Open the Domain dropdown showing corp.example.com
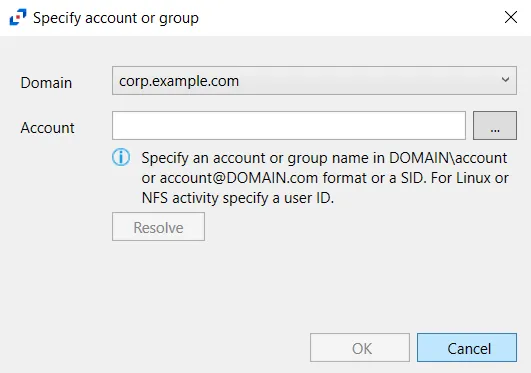 click(x=314, y=80)
